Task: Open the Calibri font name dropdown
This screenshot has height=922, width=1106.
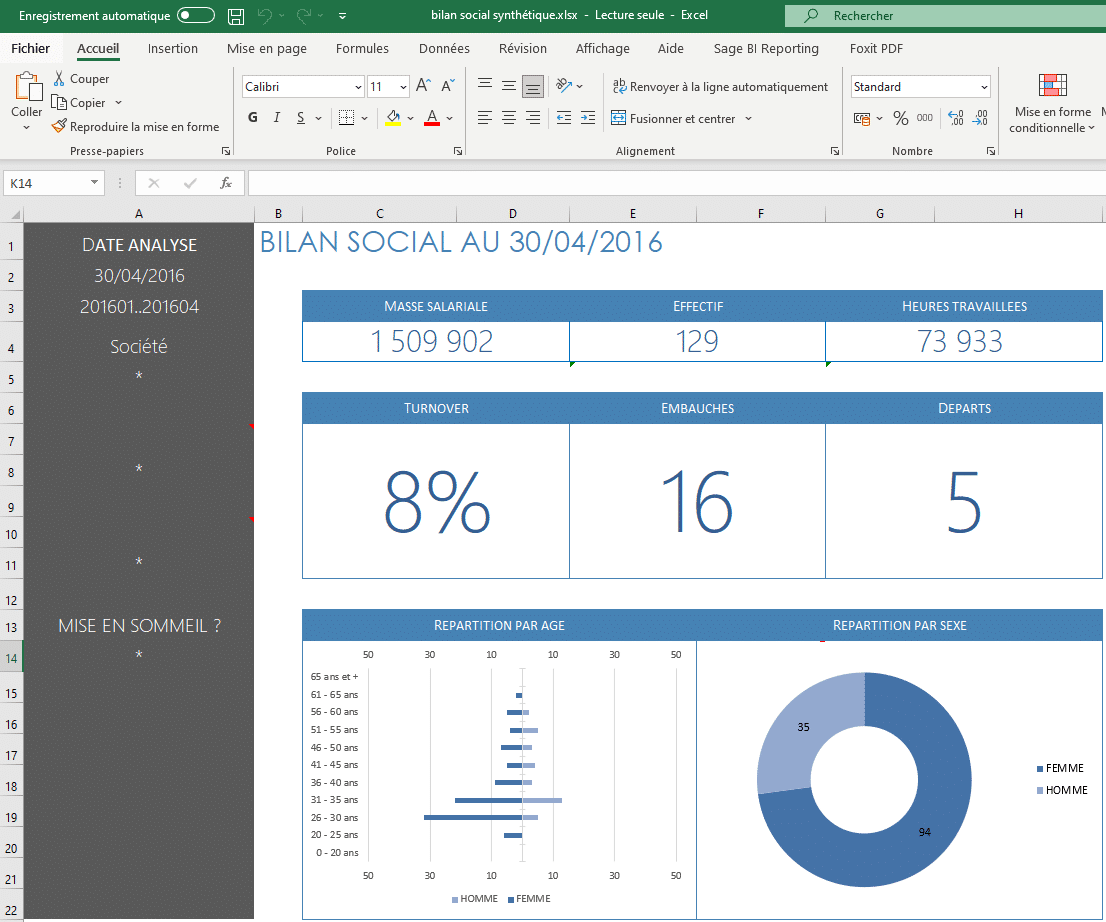Action: point(358,87)
